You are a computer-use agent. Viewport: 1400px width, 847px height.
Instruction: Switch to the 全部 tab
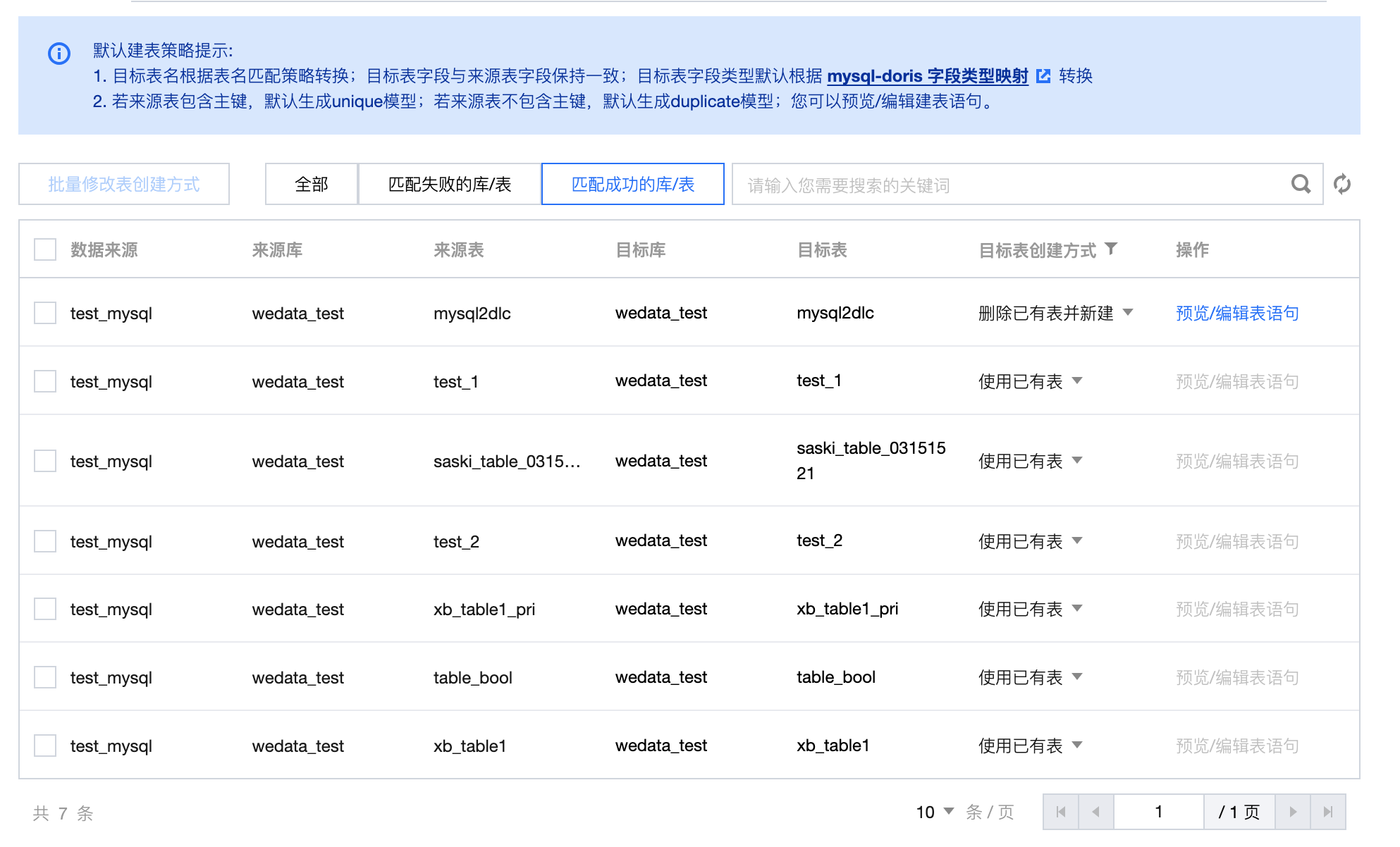(x=312, y=184)
